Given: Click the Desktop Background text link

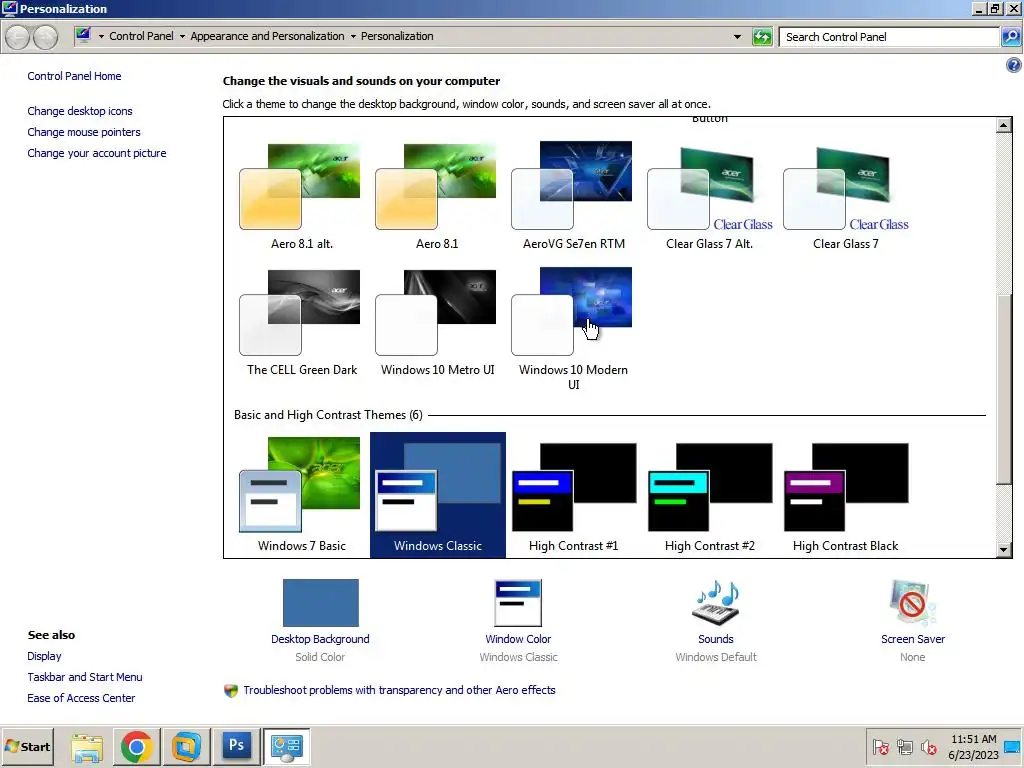Looking at the screenshot, I should click(x=320, y=639).
